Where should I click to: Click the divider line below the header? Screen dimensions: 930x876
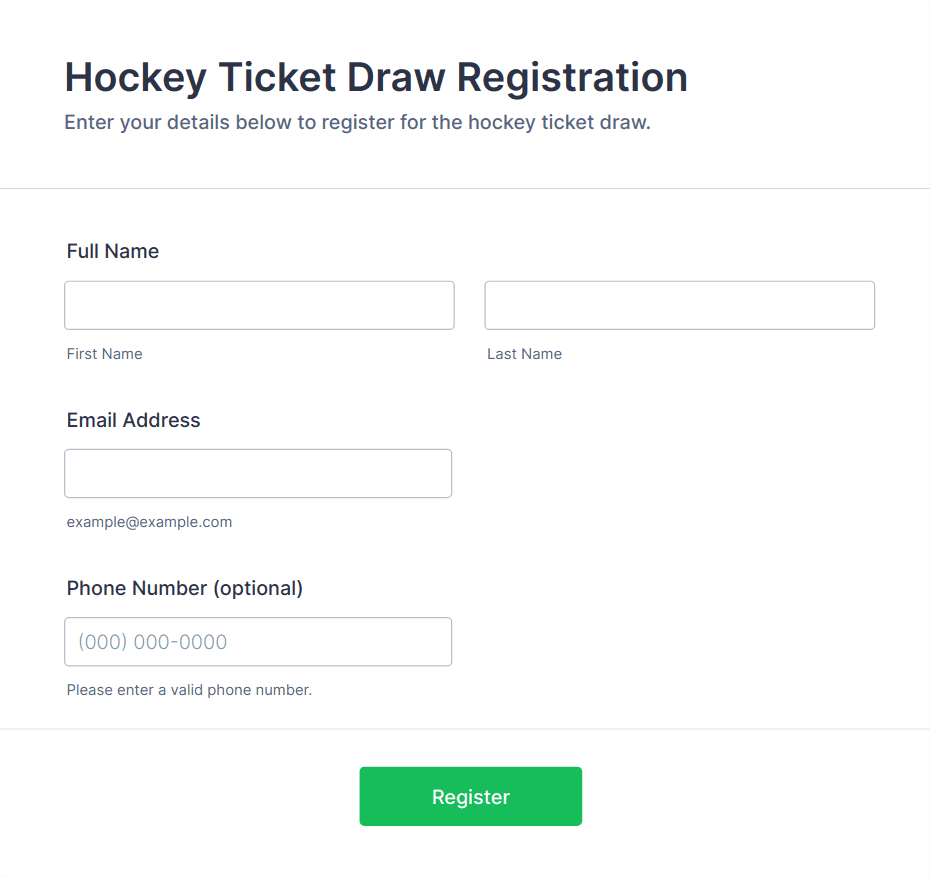click(x=465, y=188)
